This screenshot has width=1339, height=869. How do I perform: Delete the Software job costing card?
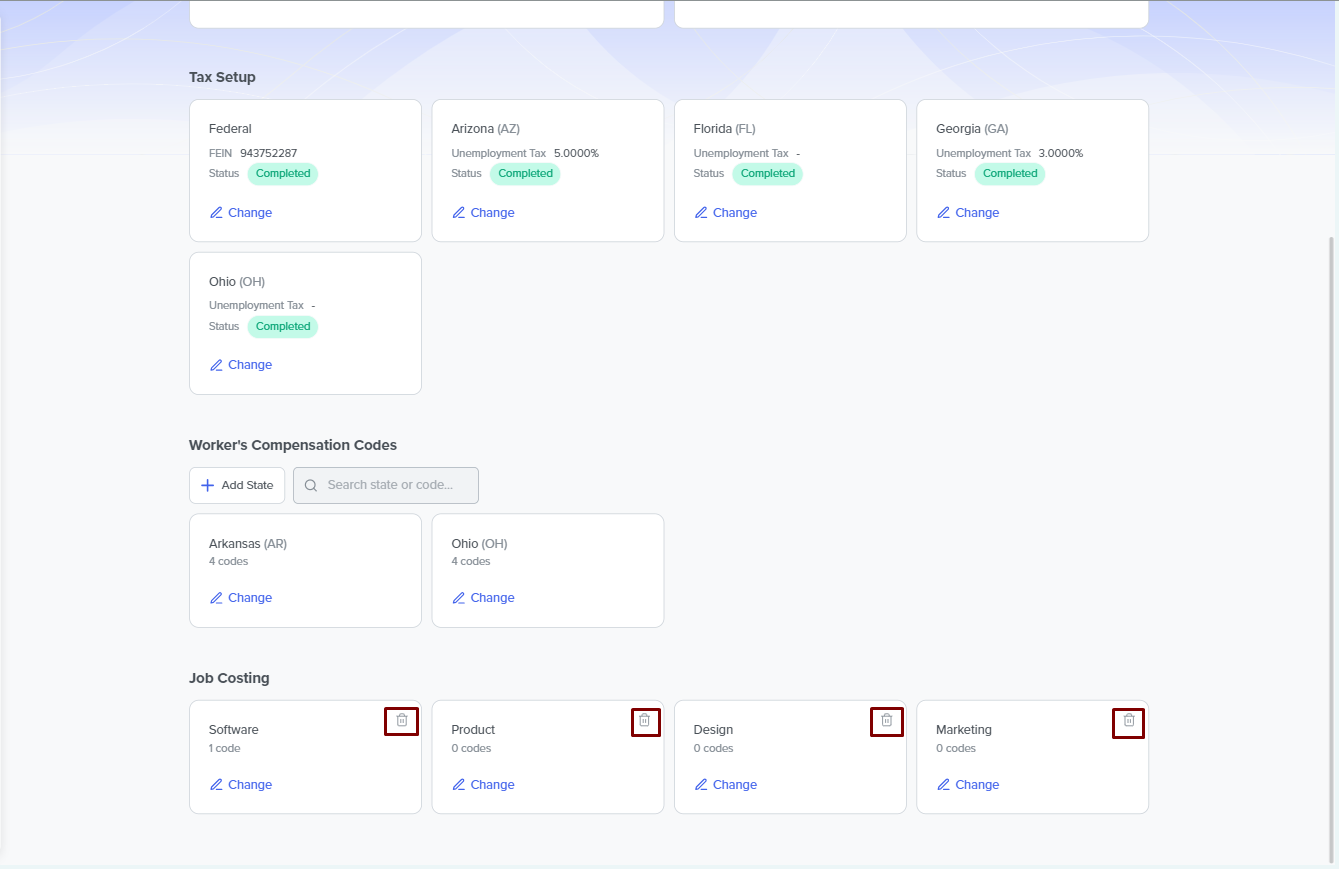(401, 721)
